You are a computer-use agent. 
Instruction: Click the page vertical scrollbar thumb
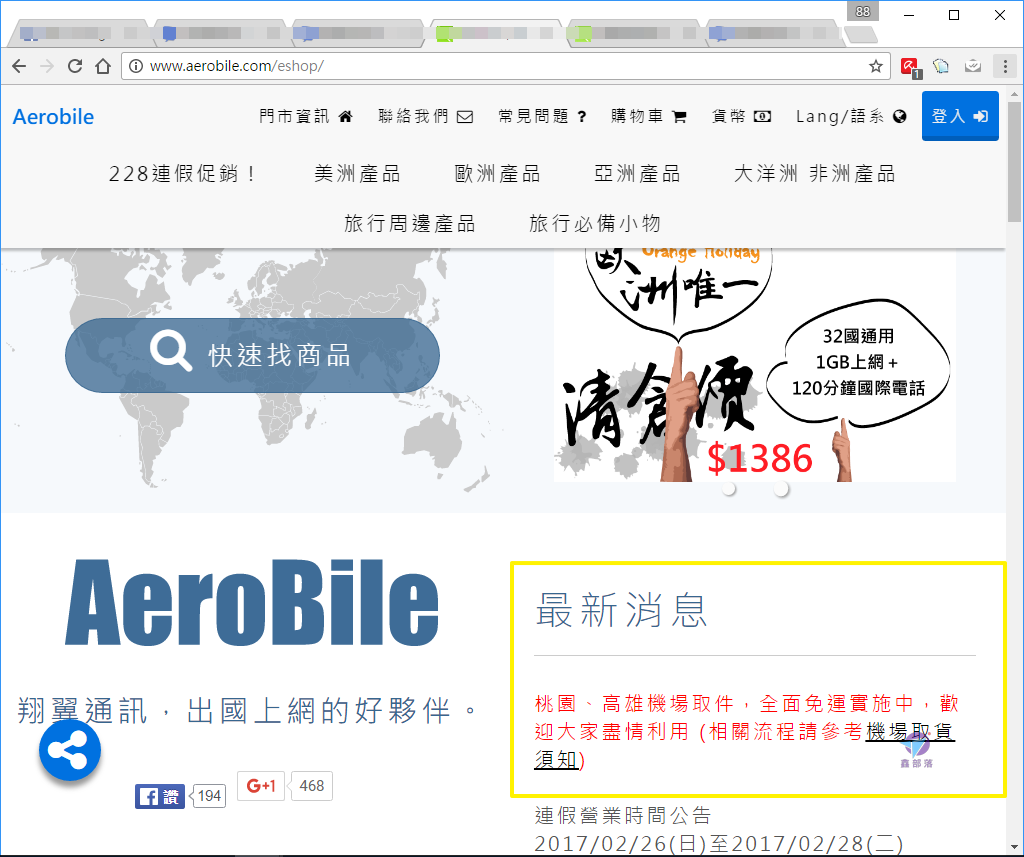pyautogui.click(x=1014, y=160)
